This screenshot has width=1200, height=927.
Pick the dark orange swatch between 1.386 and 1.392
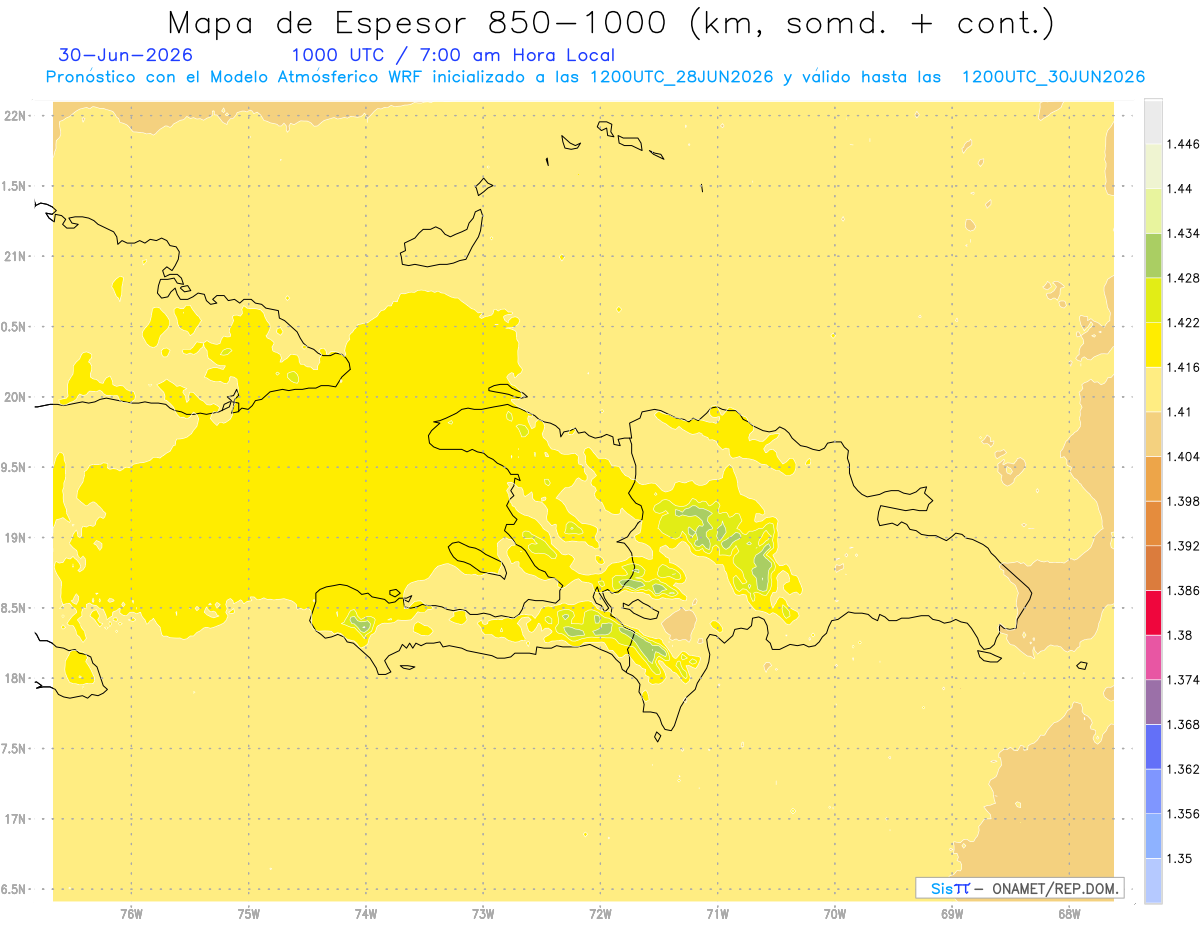coord(1153,568)
